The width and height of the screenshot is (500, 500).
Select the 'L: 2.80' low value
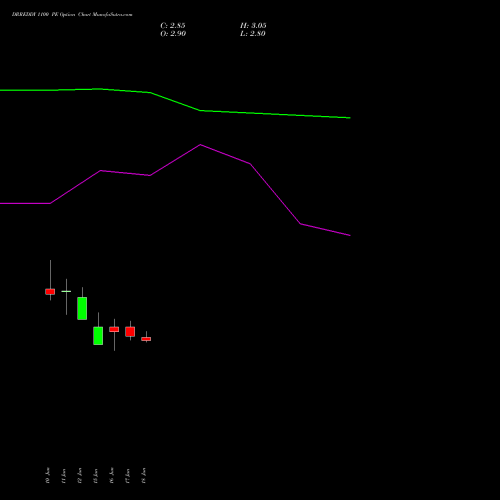point(253,34)
